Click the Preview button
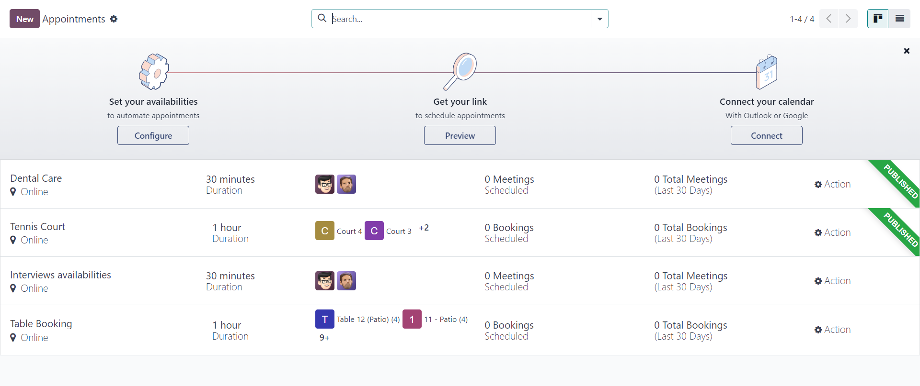The image size is (920, 386). [x=460, y=136]
